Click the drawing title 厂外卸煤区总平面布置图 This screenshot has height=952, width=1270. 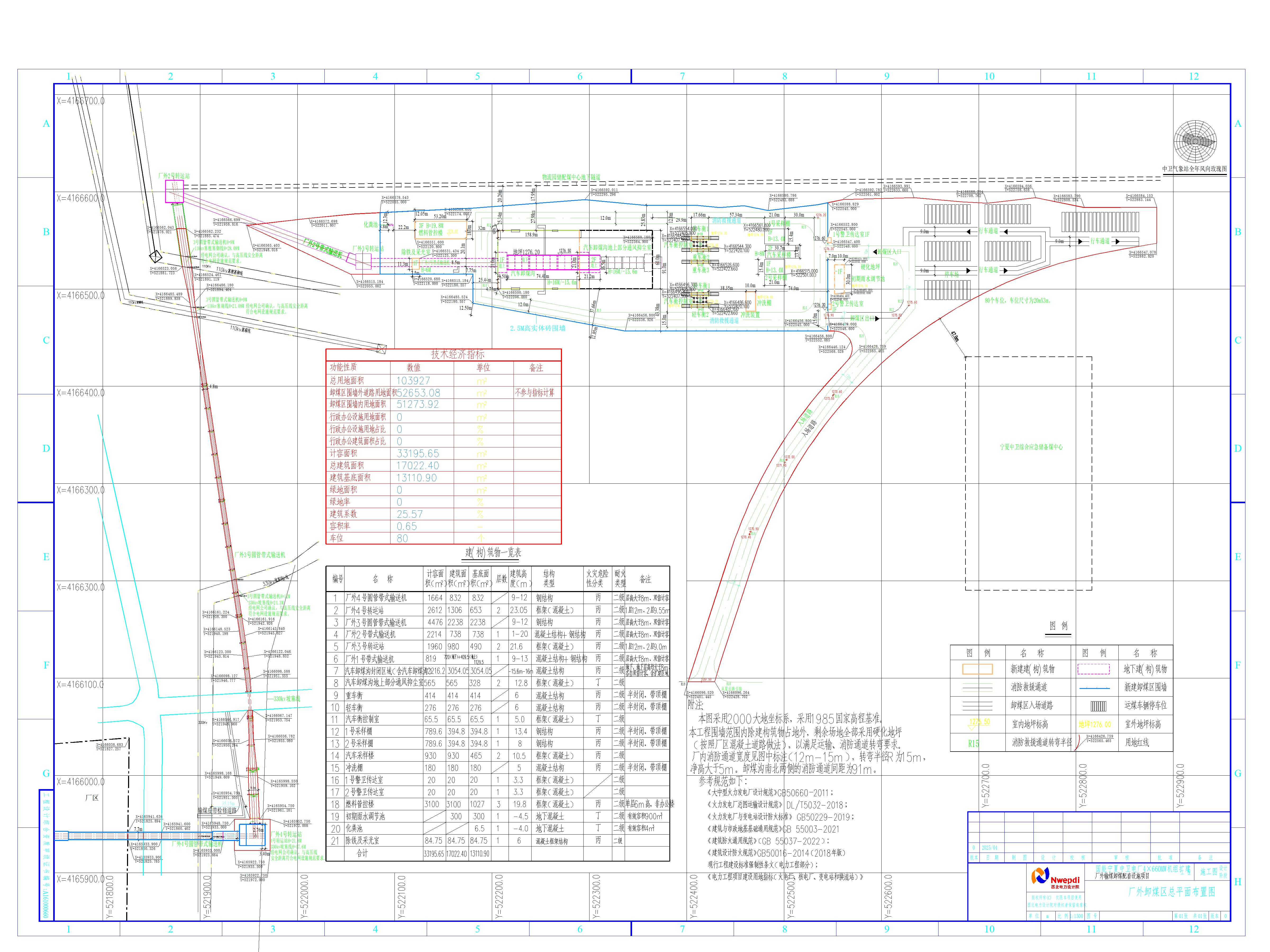click(x=1172, y=892)
